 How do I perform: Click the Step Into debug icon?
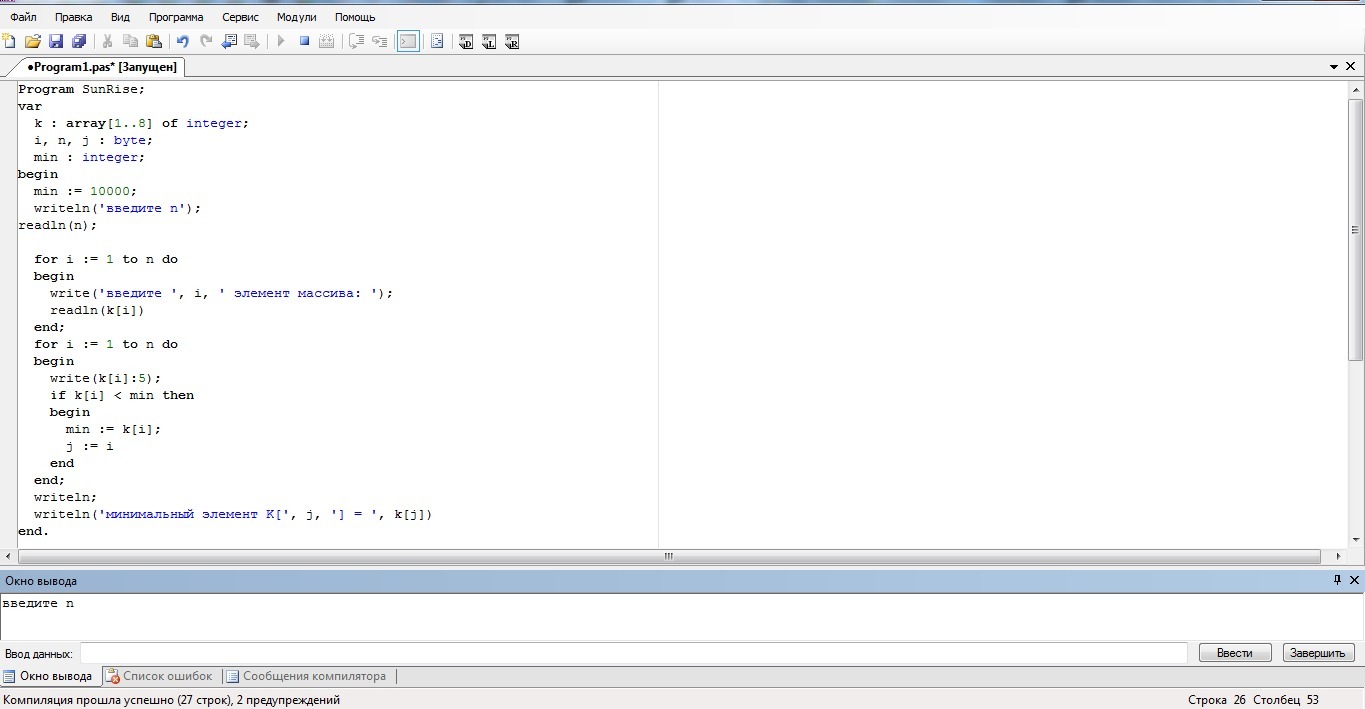click(x=379, y=41)
